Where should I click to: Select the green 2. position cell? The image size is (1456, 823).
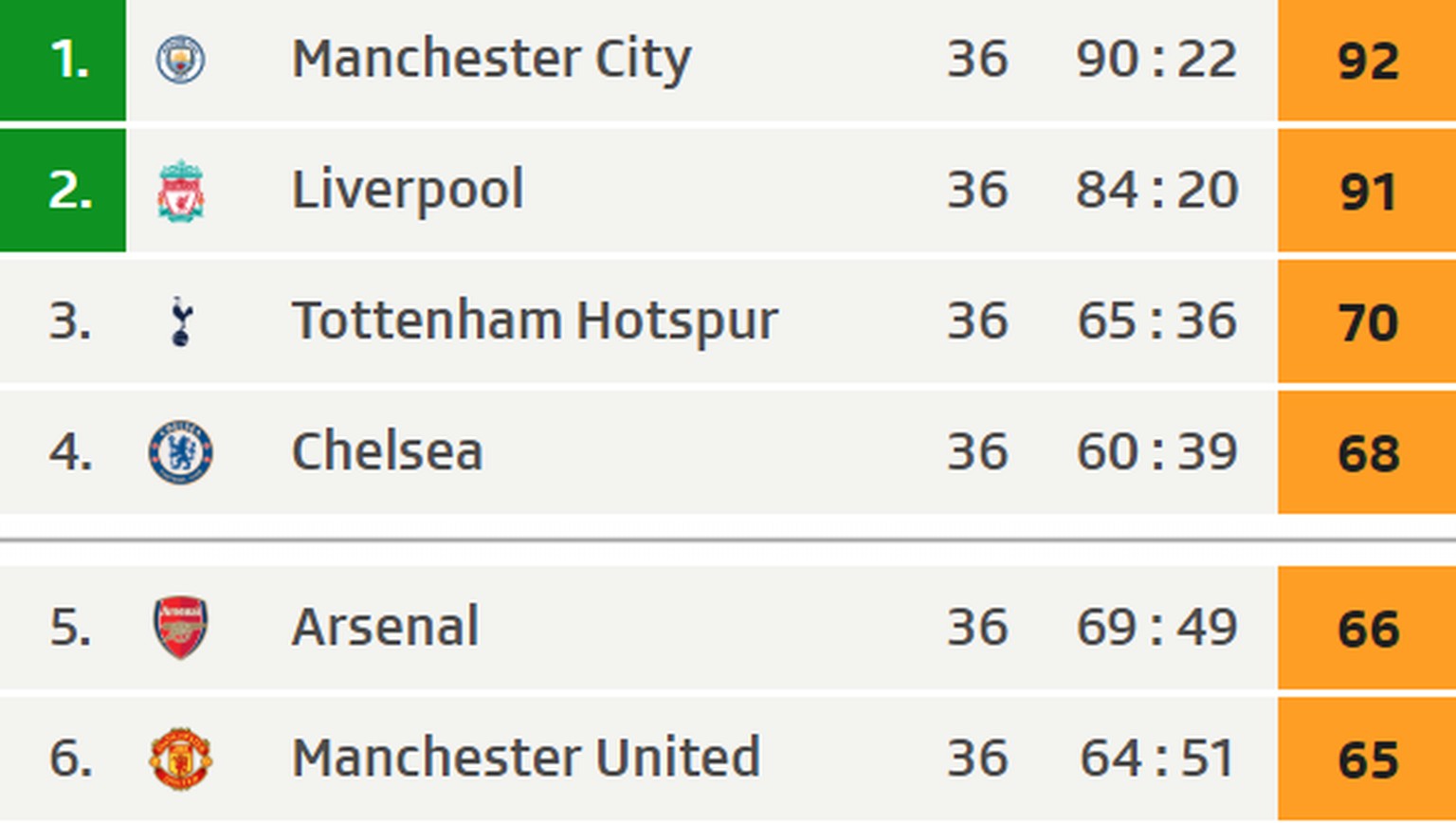point(63,191)
